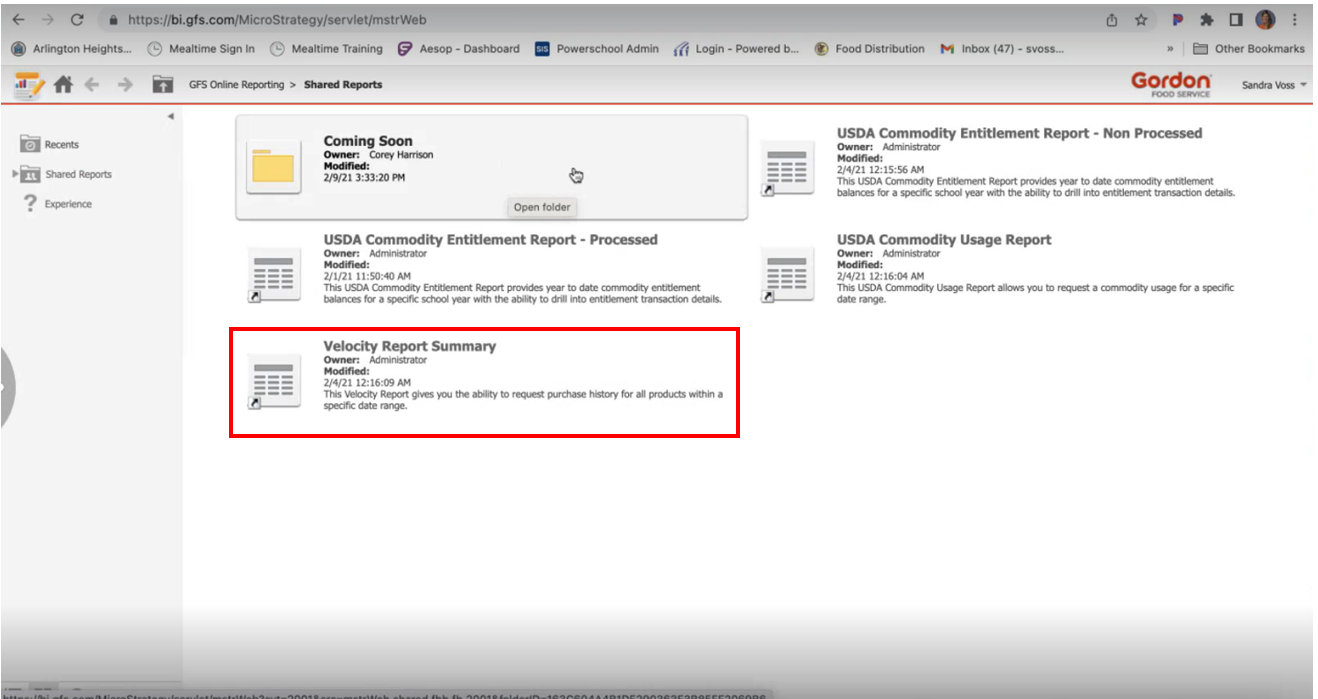Expand the Shared Reports tree arrow
This screenshot has height=699, width=1318.
[15, 173]
